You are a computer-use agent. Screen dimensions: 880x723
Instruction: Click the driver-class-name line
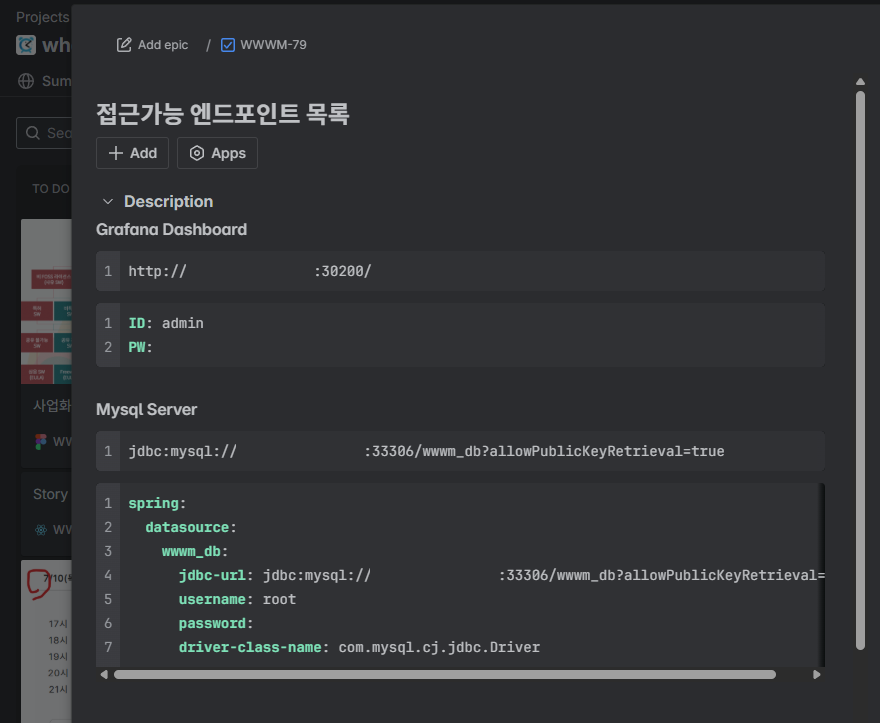click(x=359, y=648)
